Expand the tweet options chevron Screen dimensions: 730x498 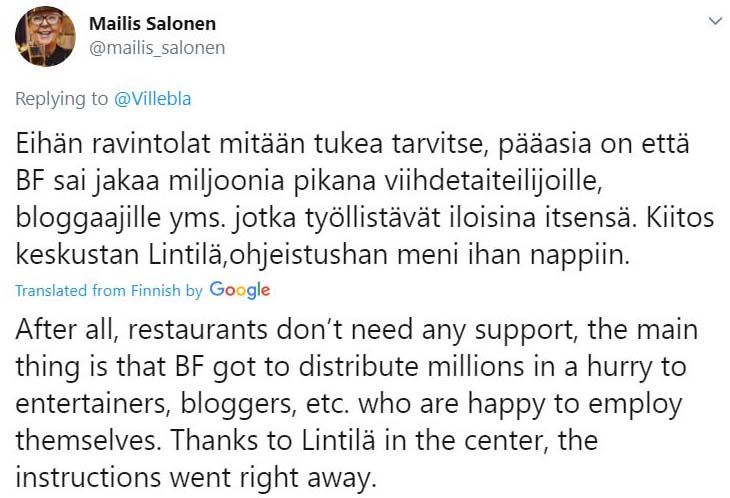(715, 21)
